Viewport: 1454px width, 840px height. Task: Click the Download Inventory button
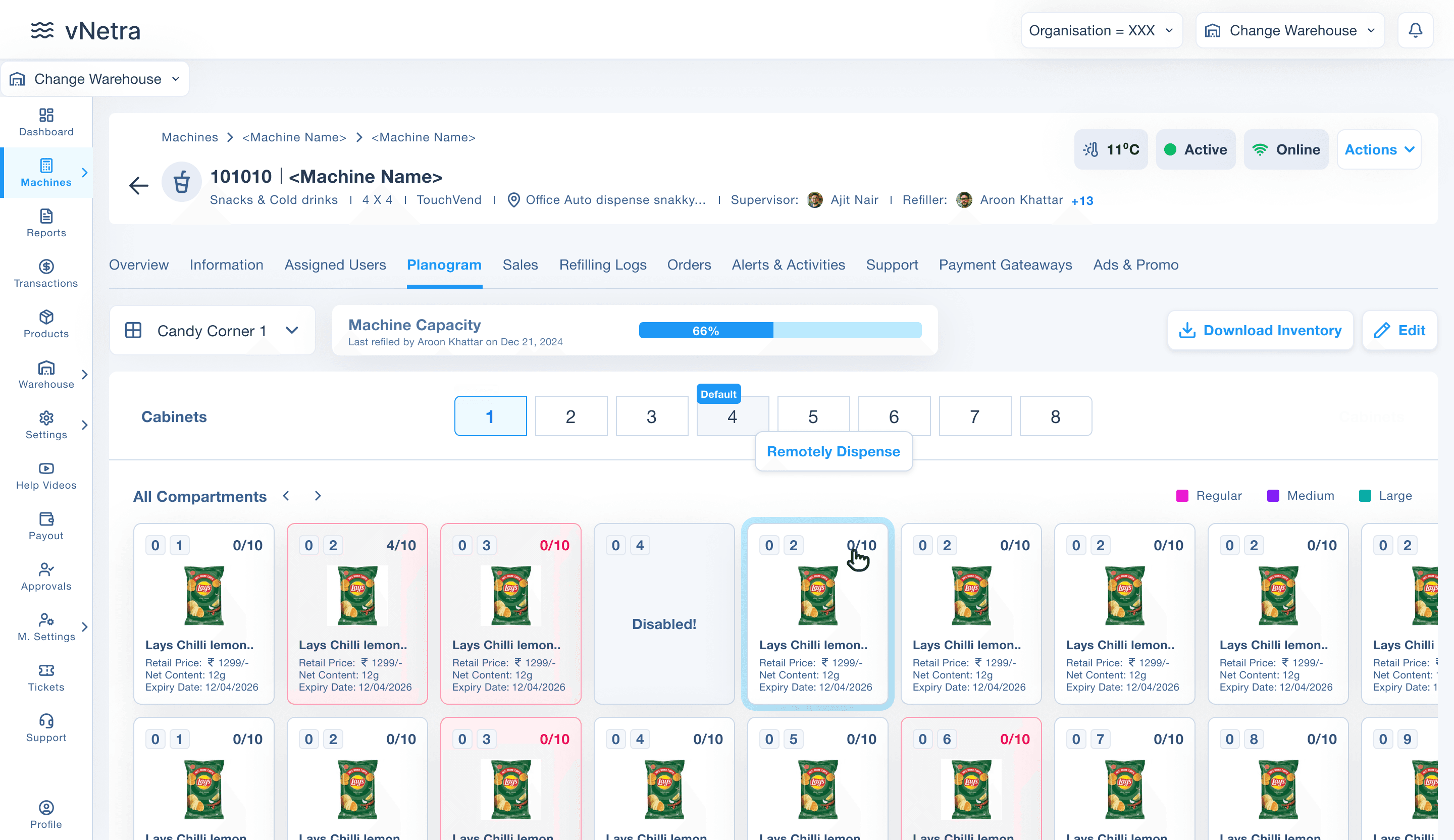tap(1260, 331)
